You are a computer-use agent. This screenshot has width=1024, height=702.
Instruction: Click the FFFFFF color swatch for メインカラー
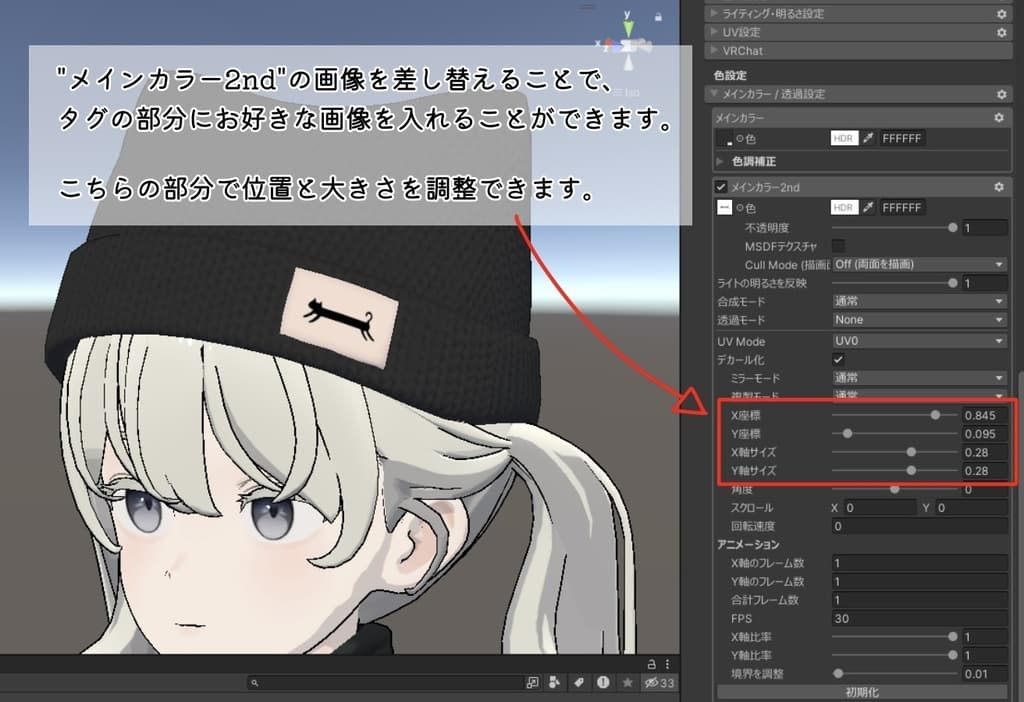(902, 138)
